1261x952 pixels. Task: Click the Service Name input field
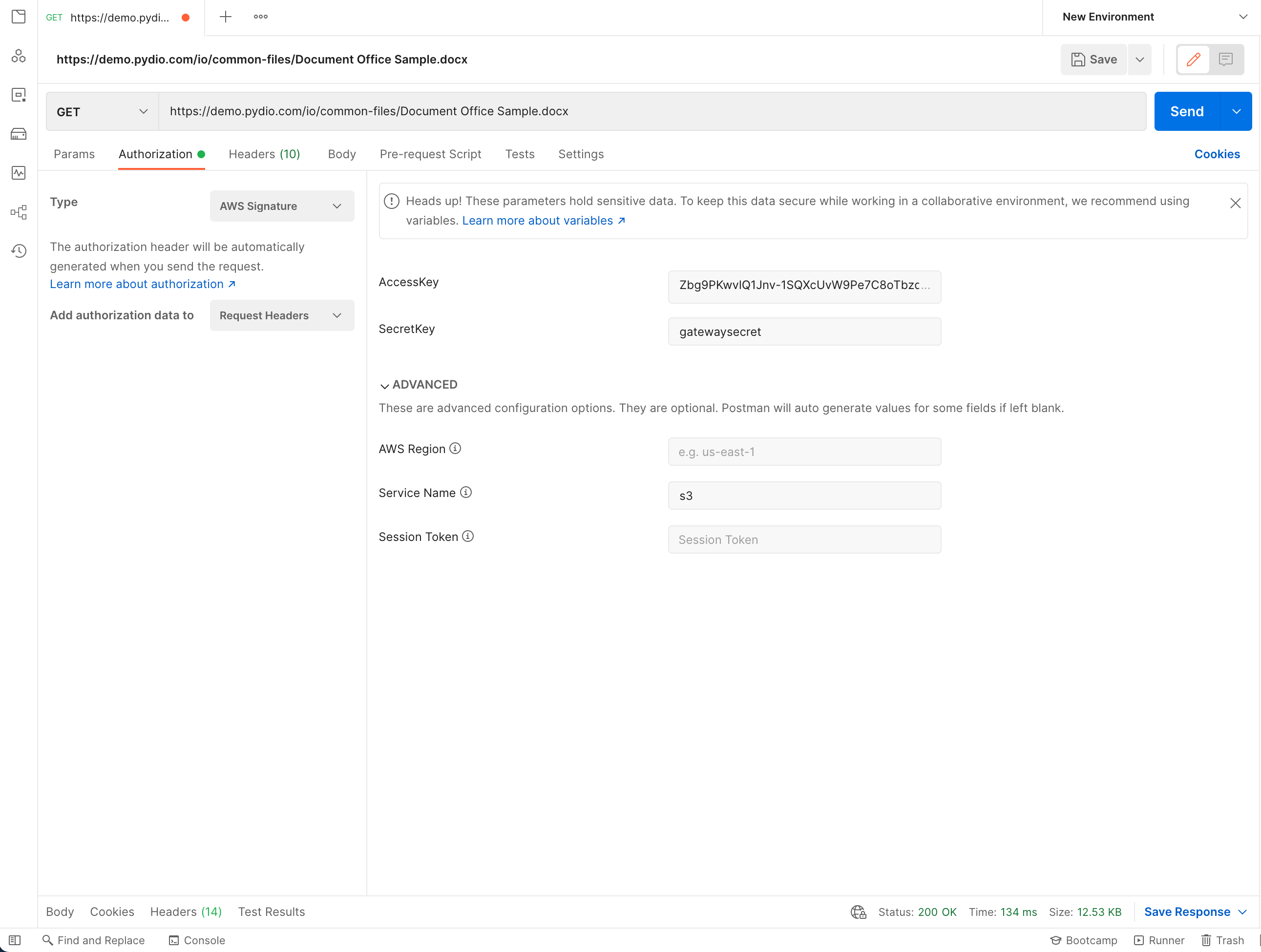[x=804, y=496]
